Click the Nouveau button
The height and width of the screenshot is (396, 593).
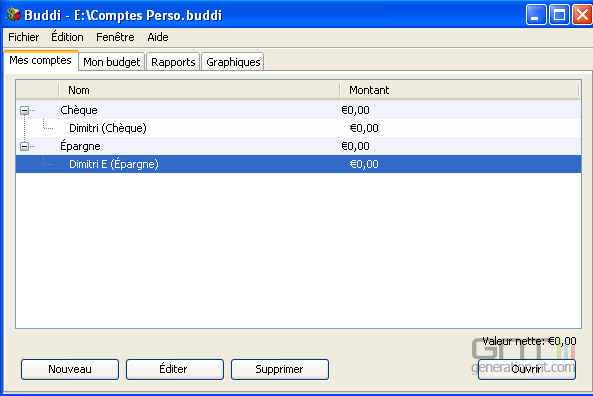[x=70, y=369]
